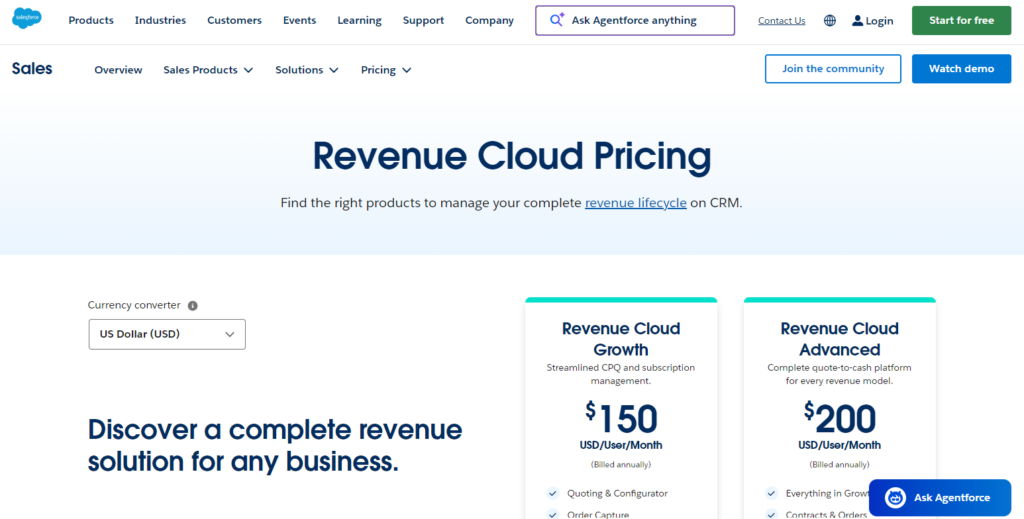The width and height of the screenshot is (1024, 519).
Task: Open the Support menu
Action: (x=423, y=20)
